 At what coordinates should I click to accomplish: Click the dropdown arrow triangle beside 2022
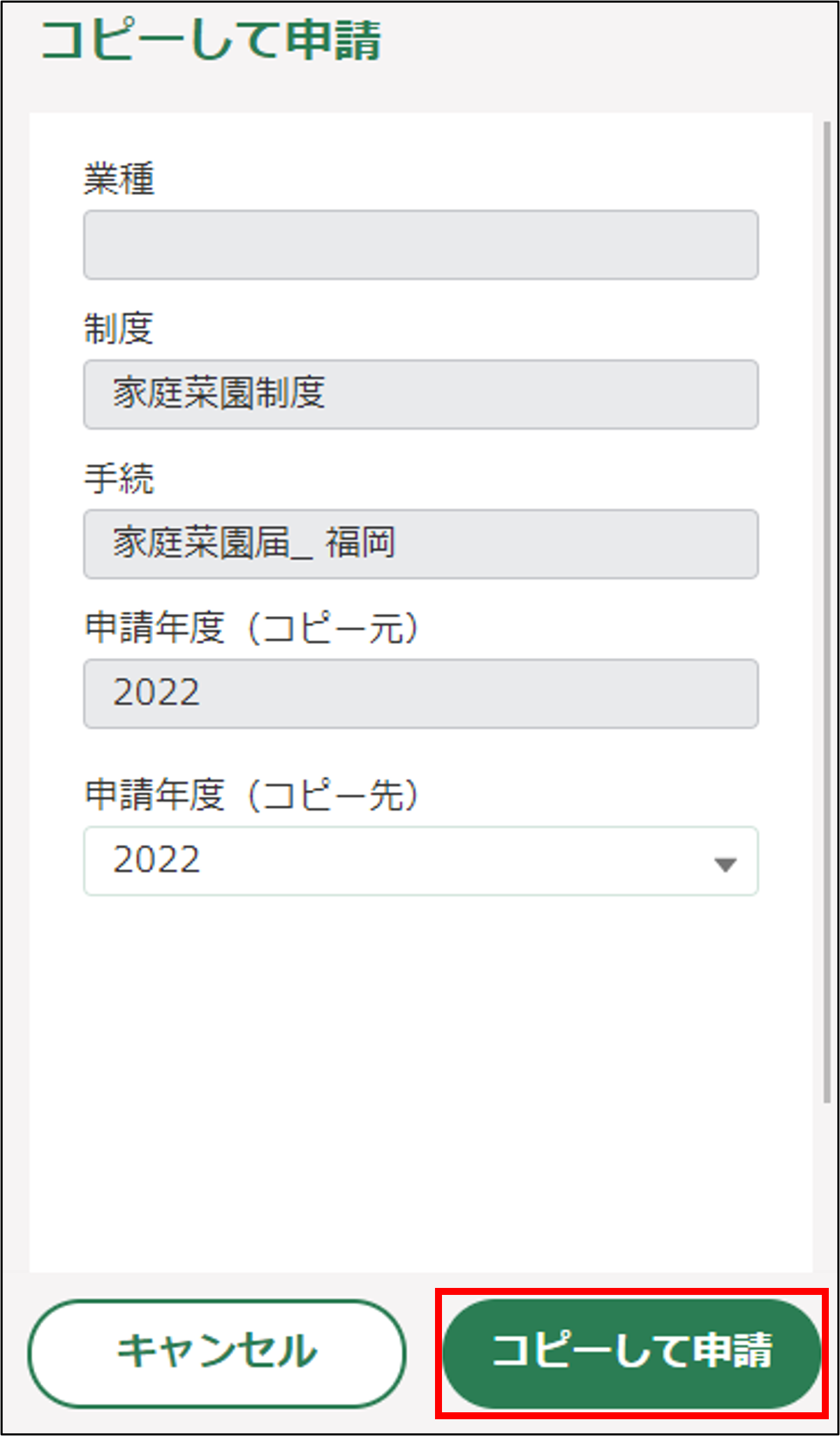point(725,865)
